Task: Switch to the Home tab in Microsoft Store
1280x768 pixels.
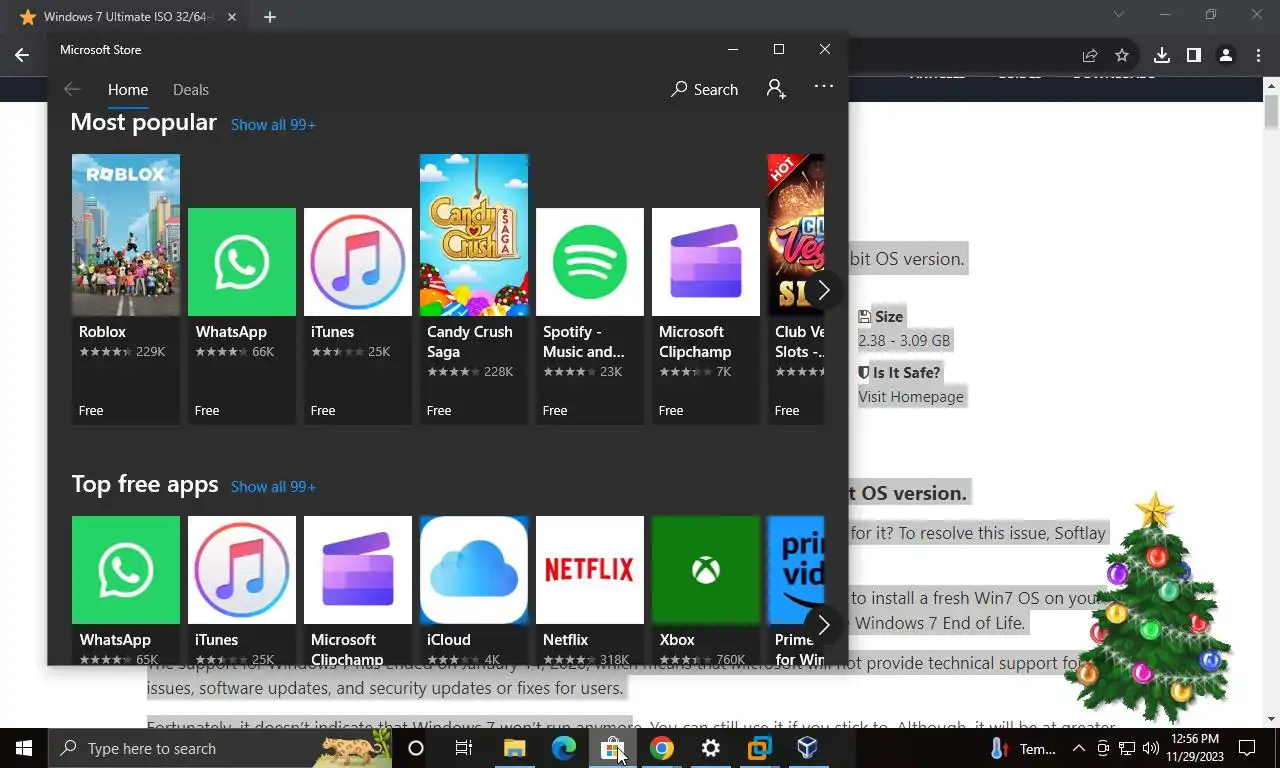Action: click(128, 90)
